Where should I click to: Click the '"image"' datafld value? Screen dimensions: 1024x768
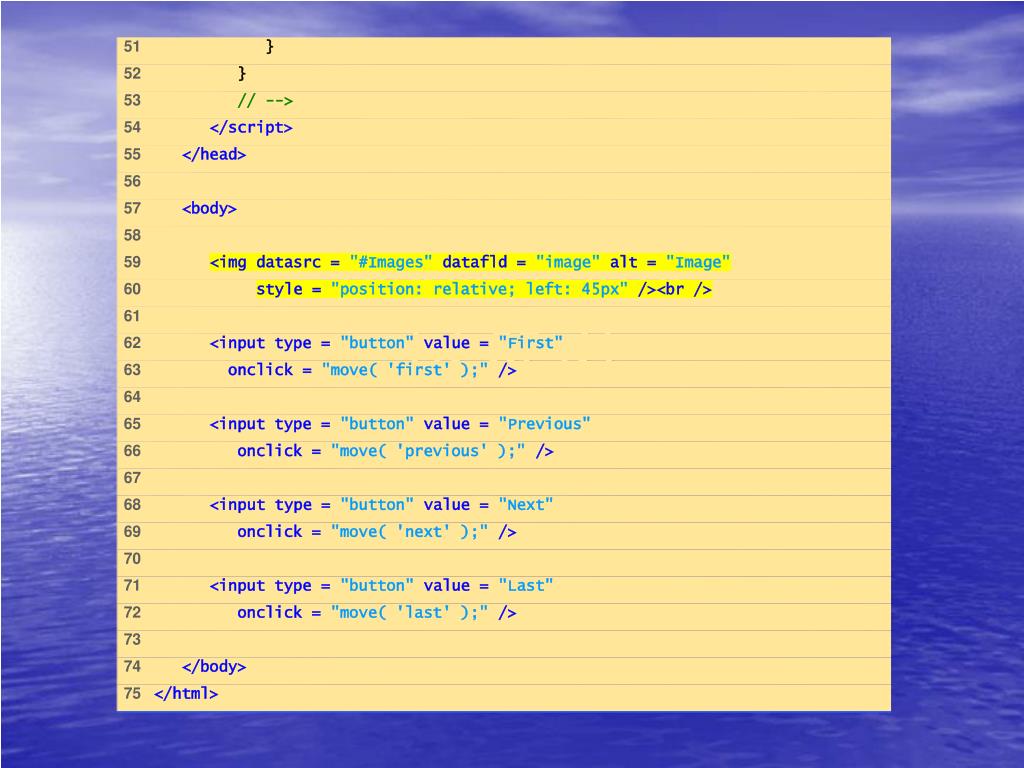coord(568,263)
